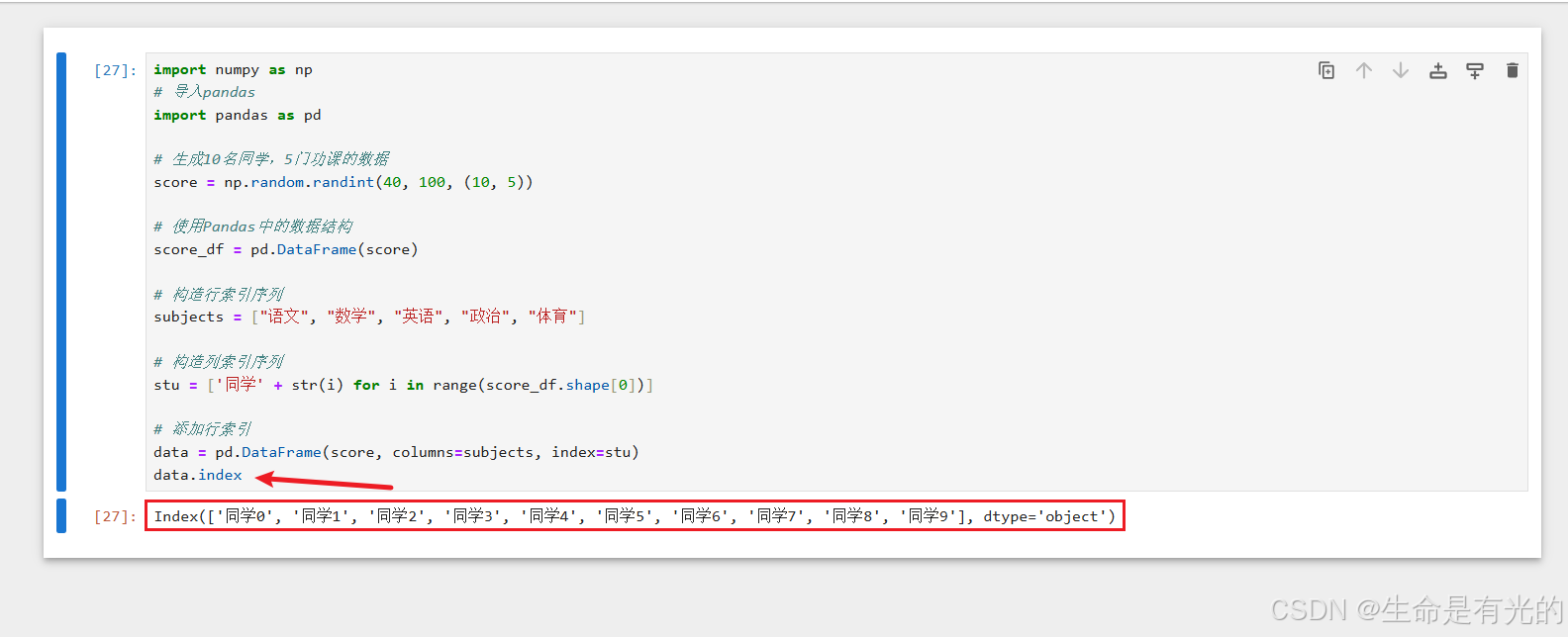This screenshot has width=1568, height=637.
Task: Insert a cell below this one
Action: (1475, 70)
